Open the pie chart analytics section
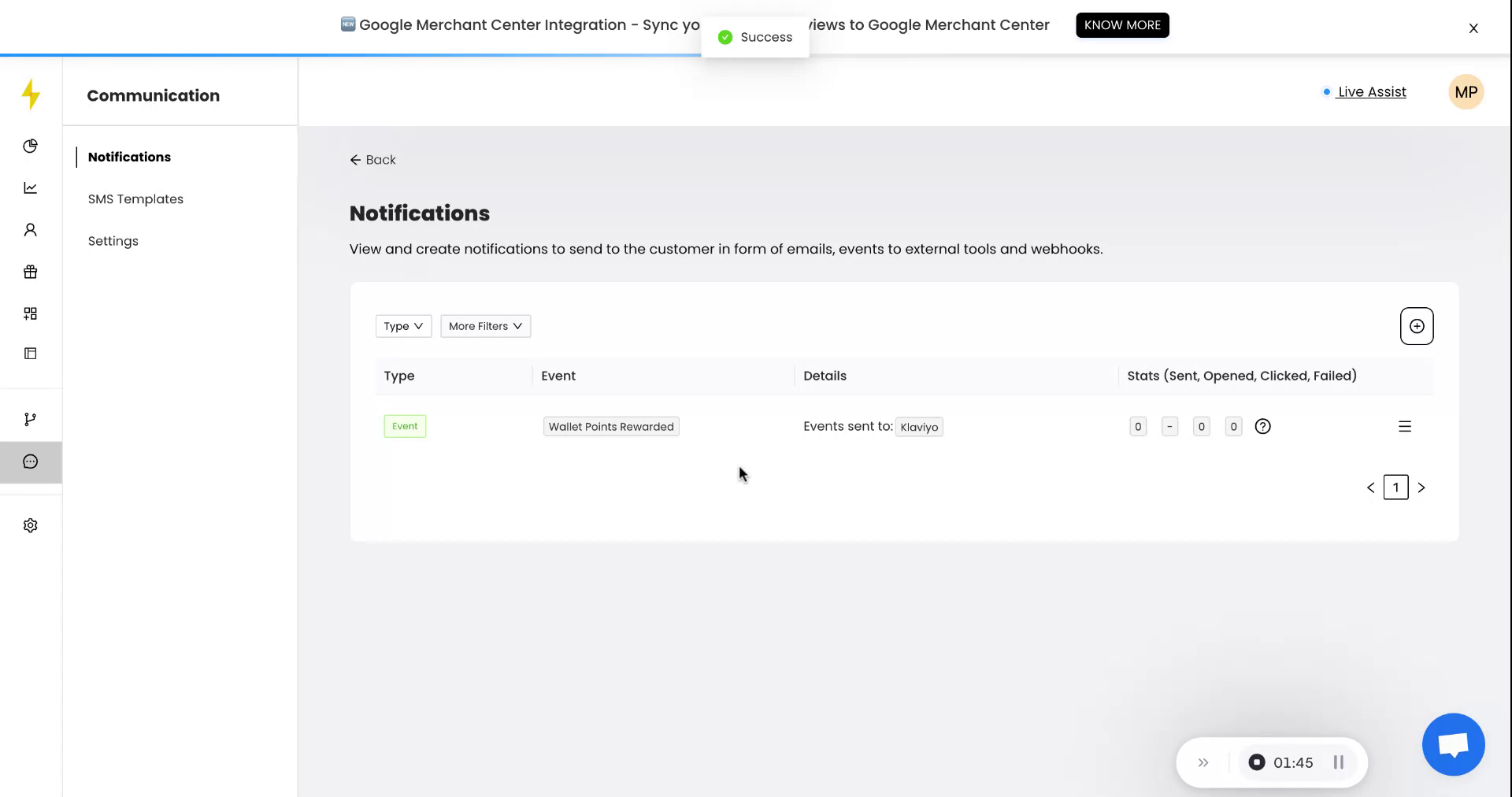This screenshot has width=1512, height=797. (x=30, y=146)
